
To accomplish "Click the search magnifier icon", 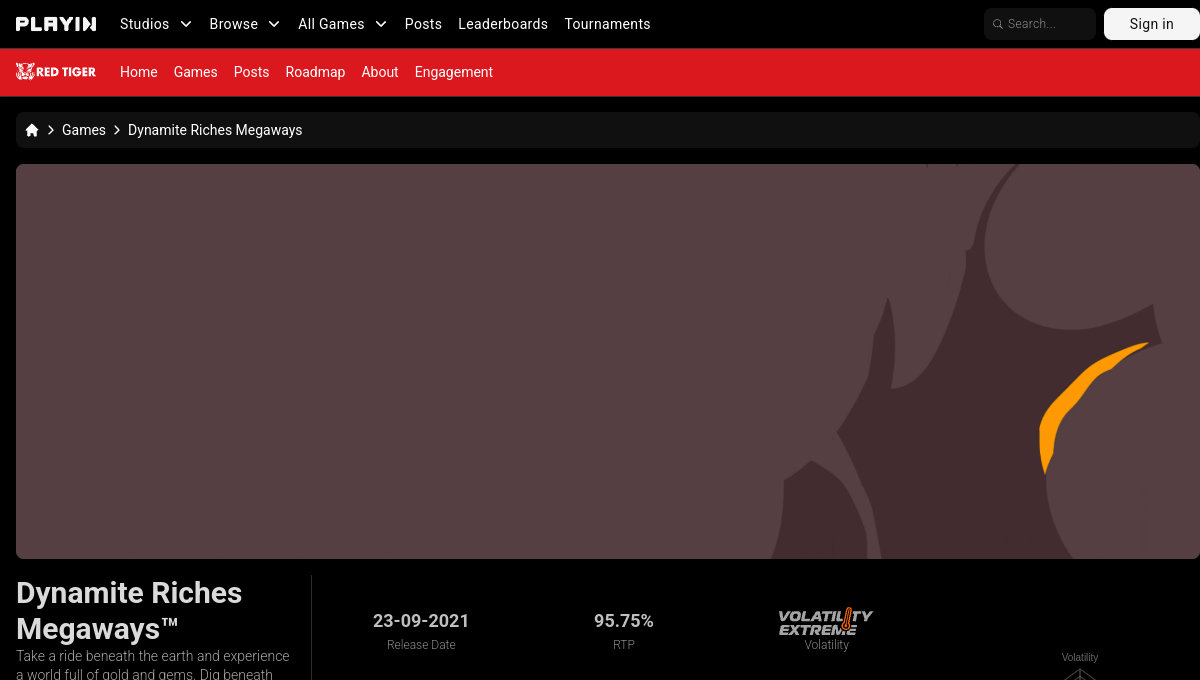I will click(997, 24).
